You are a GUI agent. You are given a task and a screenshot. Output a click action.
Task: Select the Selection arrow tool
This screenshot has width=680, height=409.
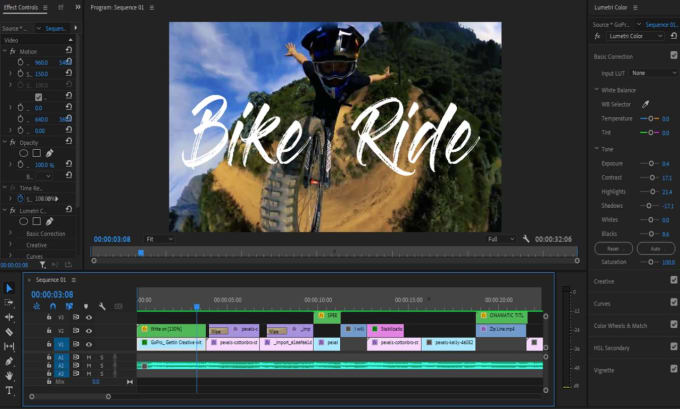pos(9,288)
